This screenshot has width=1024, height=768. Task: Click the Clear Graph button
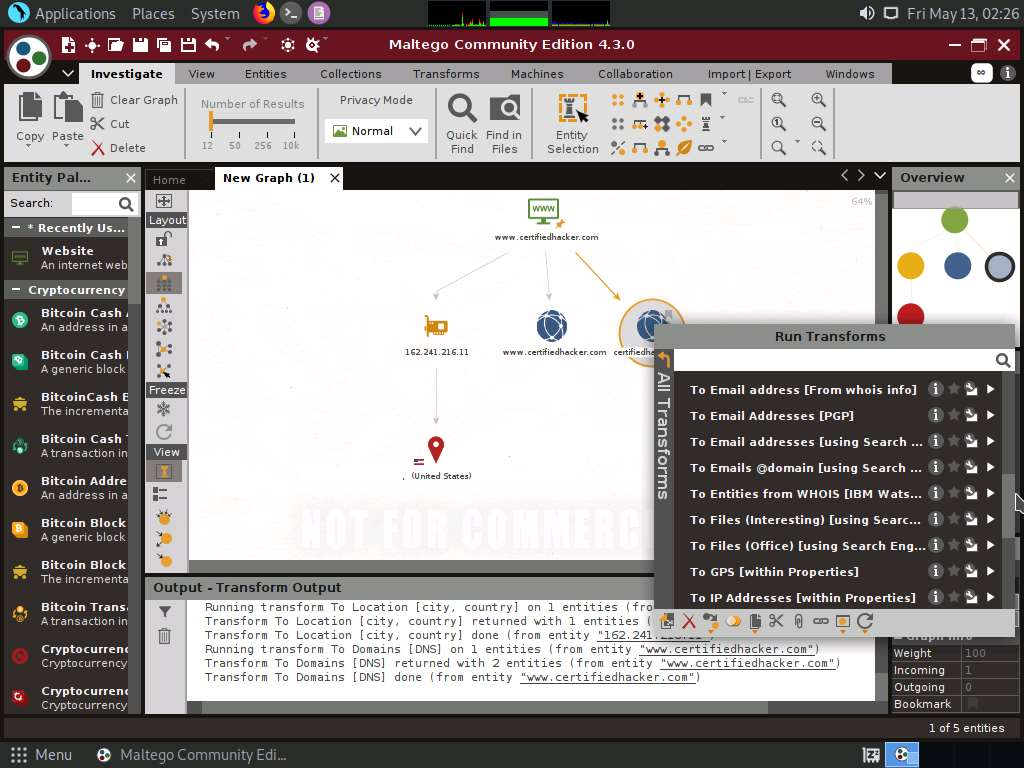pyautogui.click(x=134, y=100)
